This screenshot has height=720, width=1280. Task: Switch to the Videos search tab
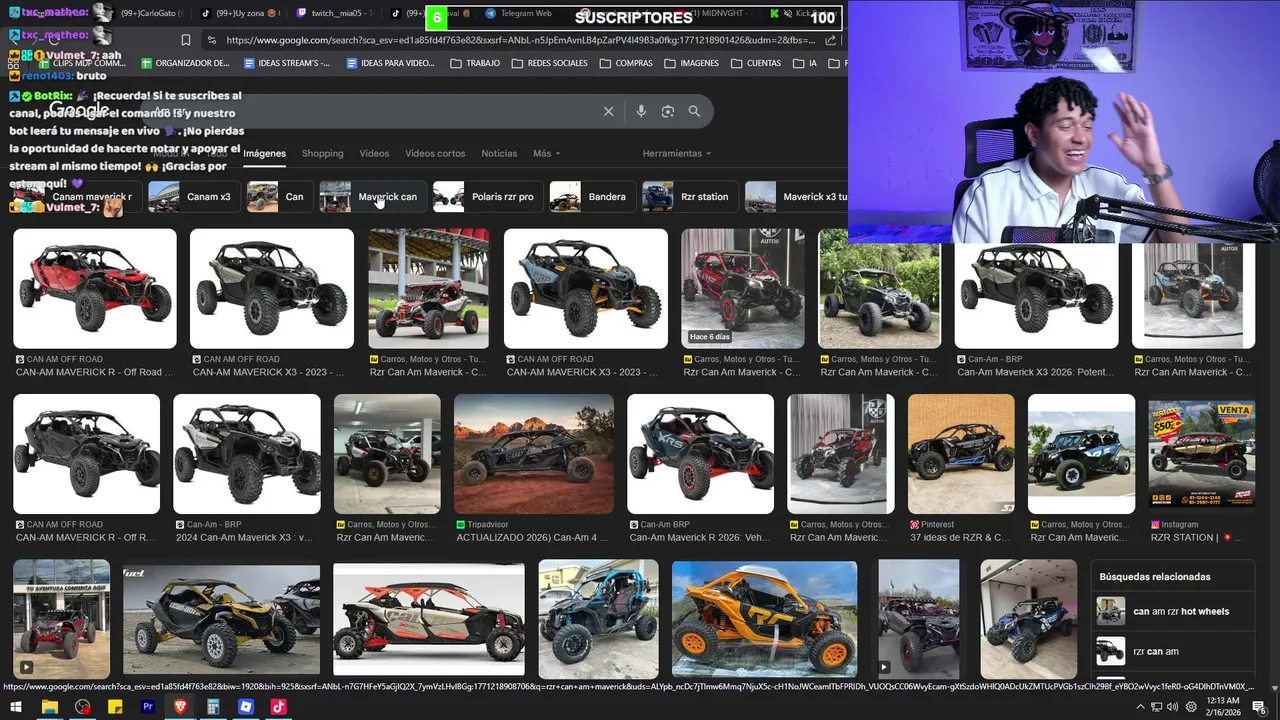click(374, 153)
